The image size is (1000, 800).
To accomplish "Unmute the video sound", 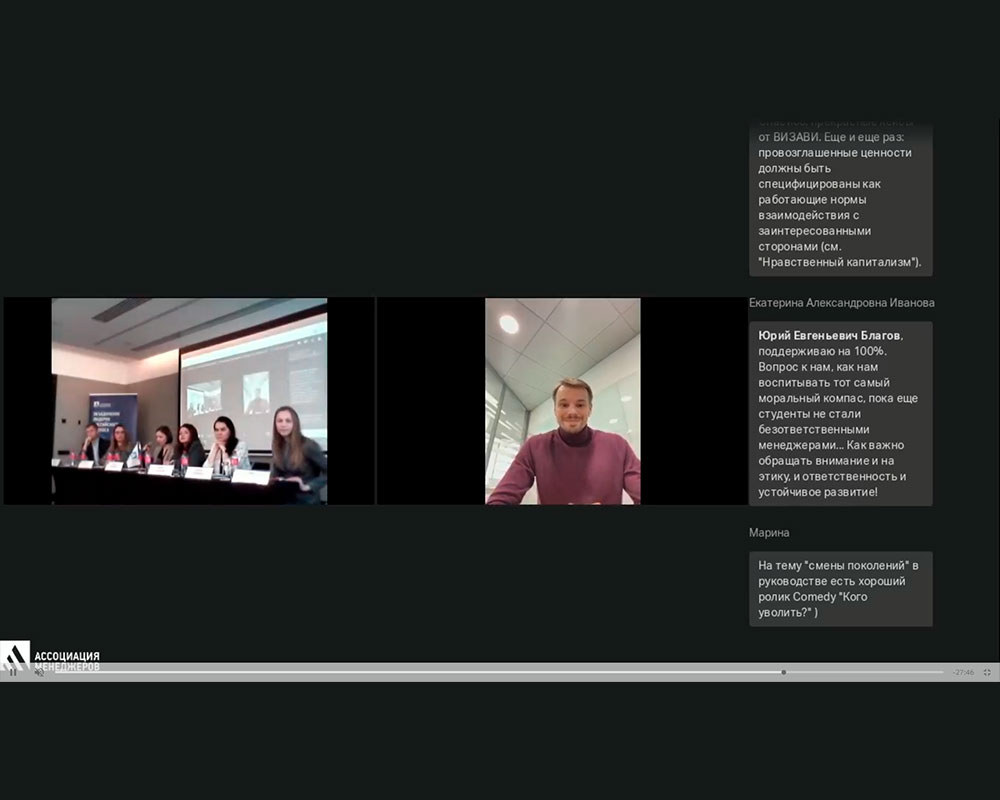I will point(39,672).
